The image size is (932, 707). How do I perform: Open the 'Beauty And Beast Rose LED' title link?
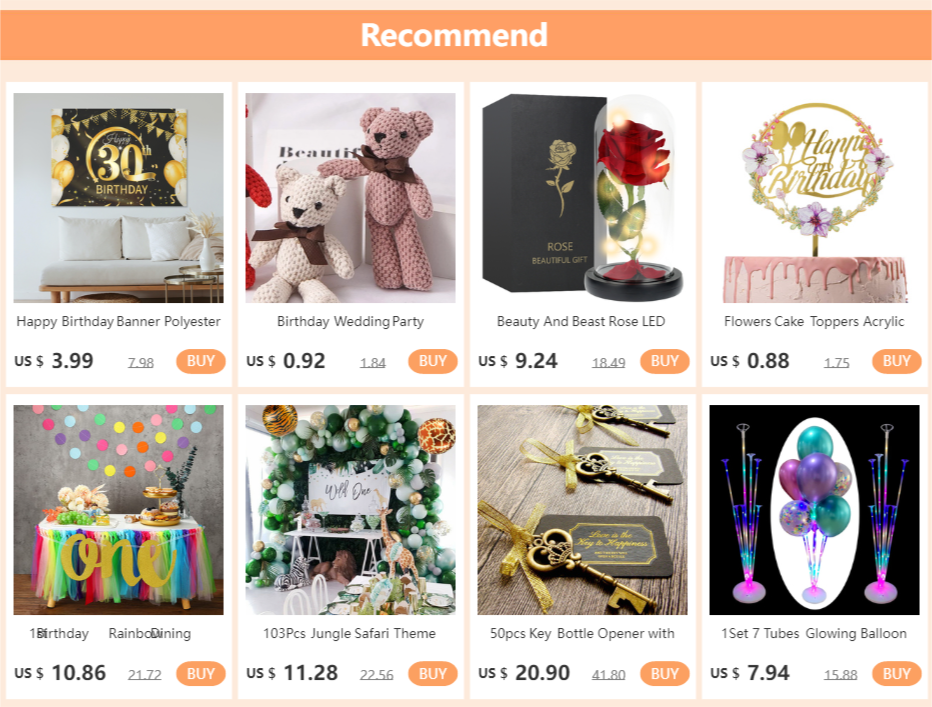click(581, 321)
